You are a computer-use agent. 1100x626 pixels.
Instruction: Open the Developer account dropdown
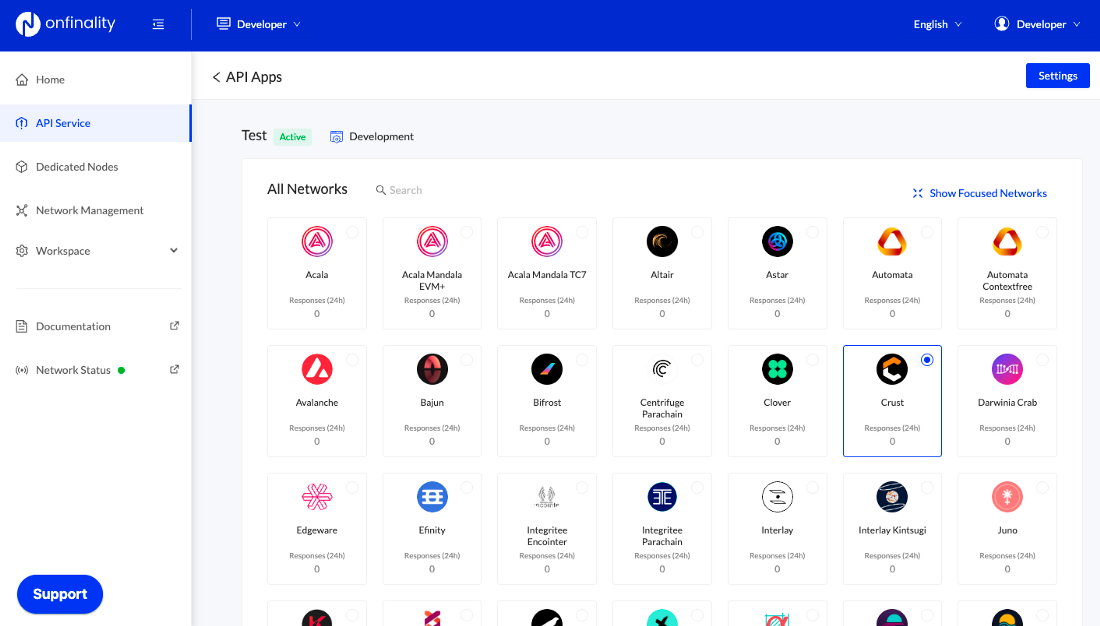(x=1038, y=24)
